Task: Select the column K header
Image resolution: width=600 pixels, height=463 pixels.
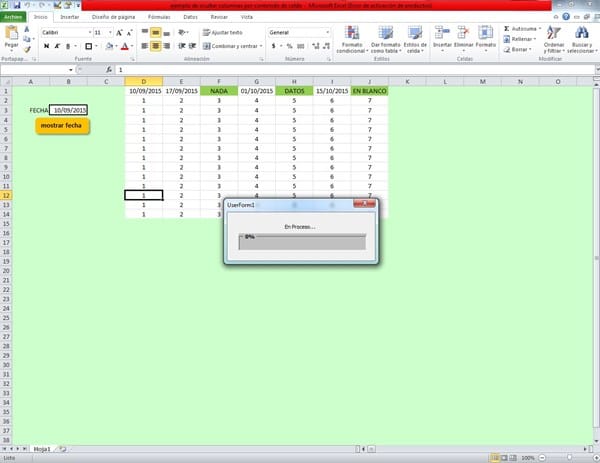Action: coord(407,82)
